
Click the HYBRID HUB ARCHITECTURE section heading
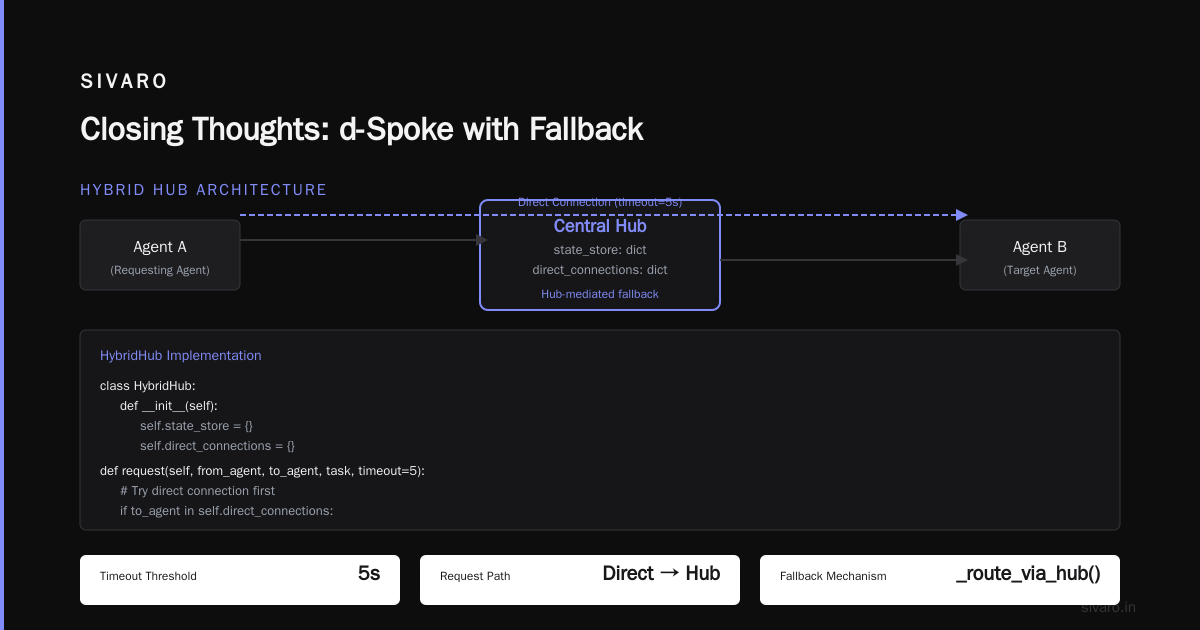click(x=204, y=189)
